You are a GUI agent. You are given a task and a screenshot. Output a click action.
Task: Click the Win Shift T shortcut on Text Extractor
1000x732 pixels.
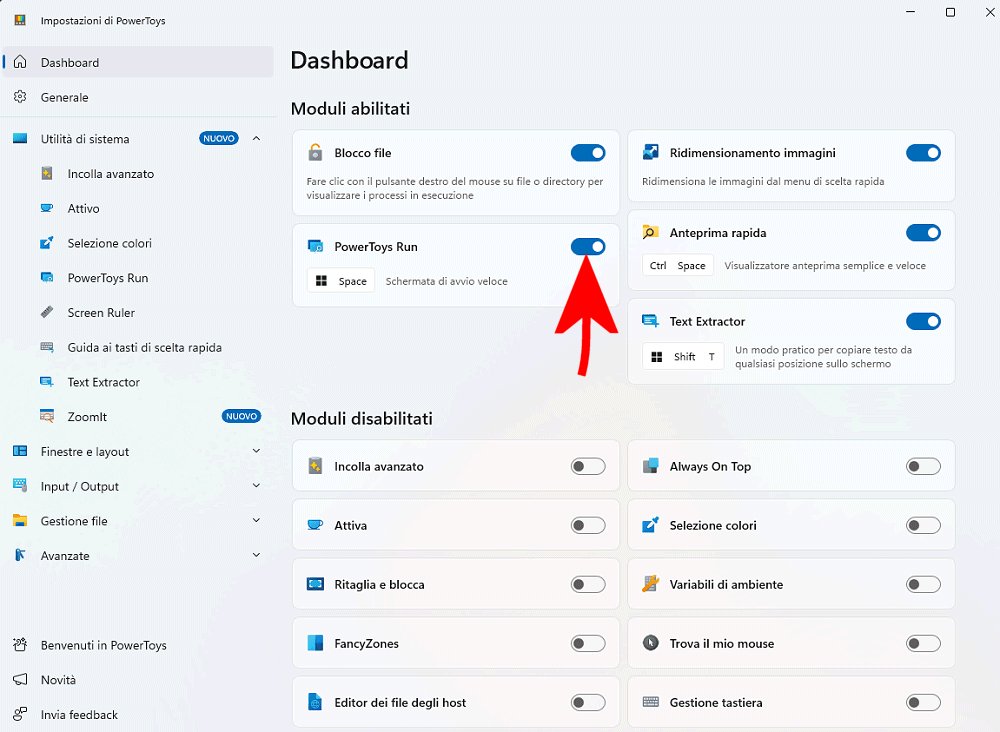point(683,356)
